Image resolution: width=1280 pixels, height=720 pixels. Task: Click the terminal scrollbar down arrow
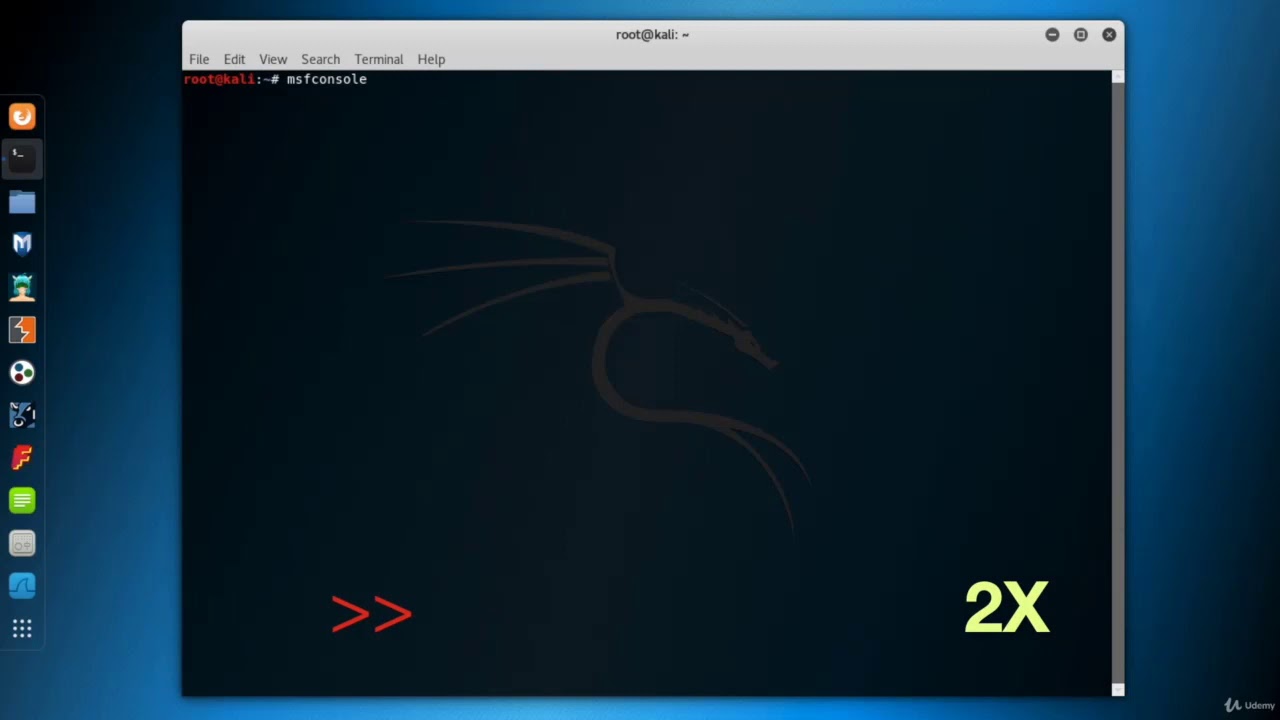pyautogui.click(x=1118, y=689)
